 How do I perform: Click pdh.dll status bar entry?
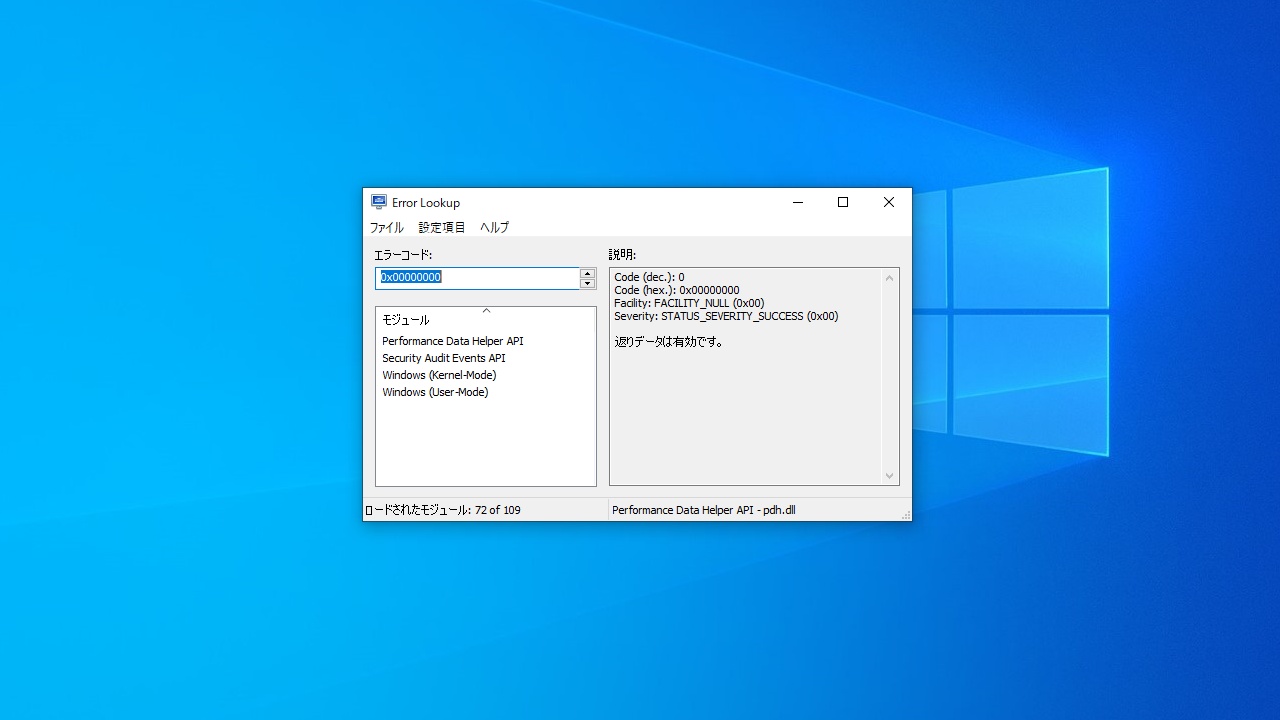click(704, 510)
